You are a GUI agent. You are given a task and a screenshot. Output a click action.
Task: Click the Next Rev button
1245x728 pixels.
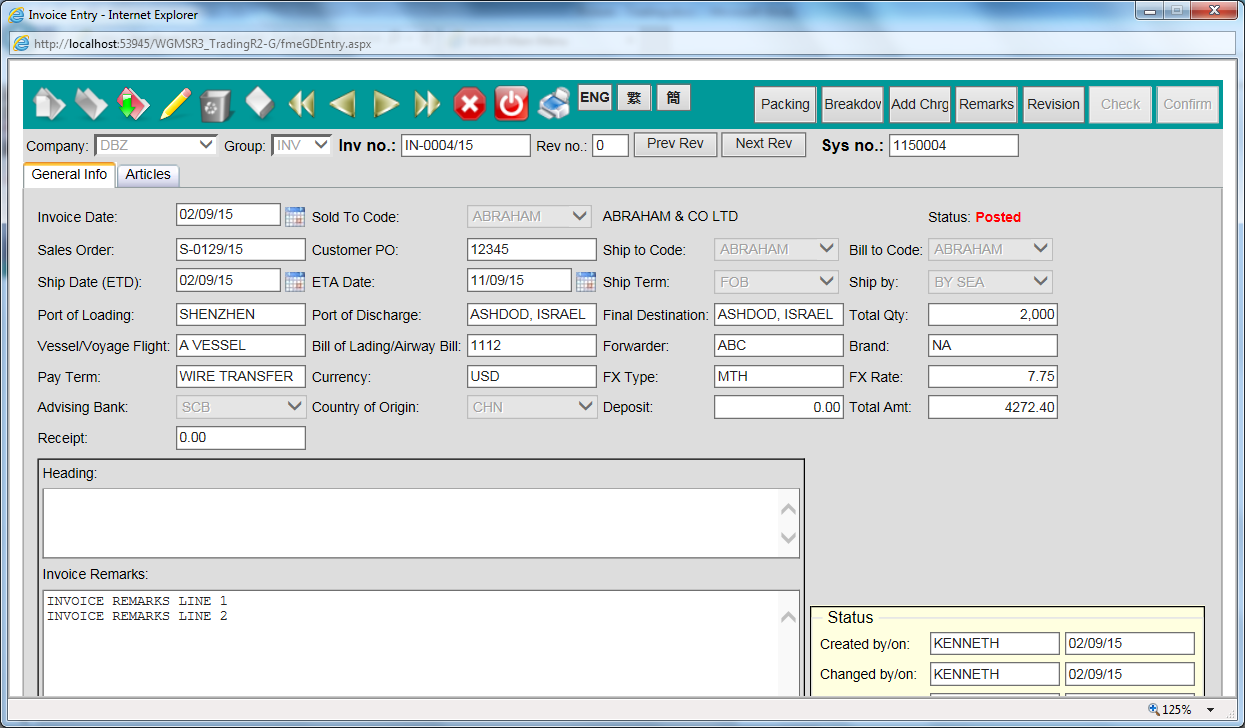764,144
